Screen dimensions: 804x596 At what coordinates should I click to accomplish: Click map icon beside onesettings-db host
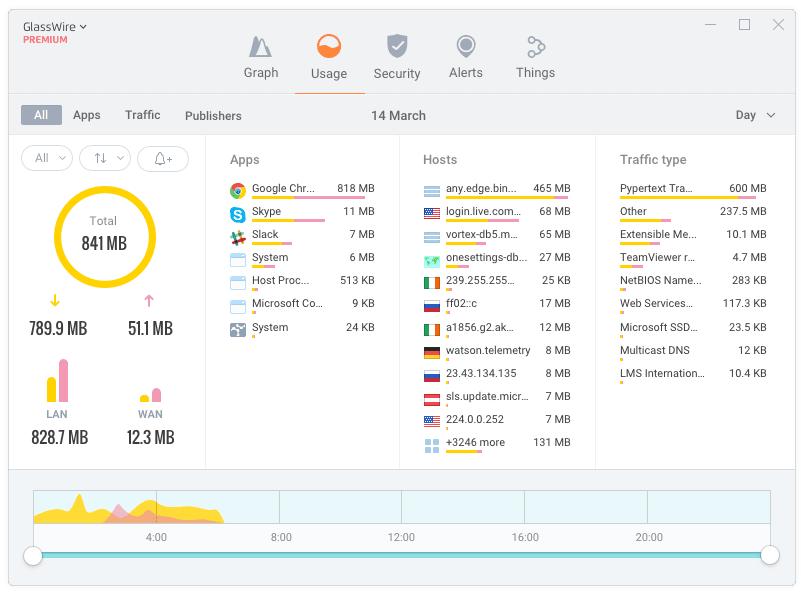click(x=432, y=262)
